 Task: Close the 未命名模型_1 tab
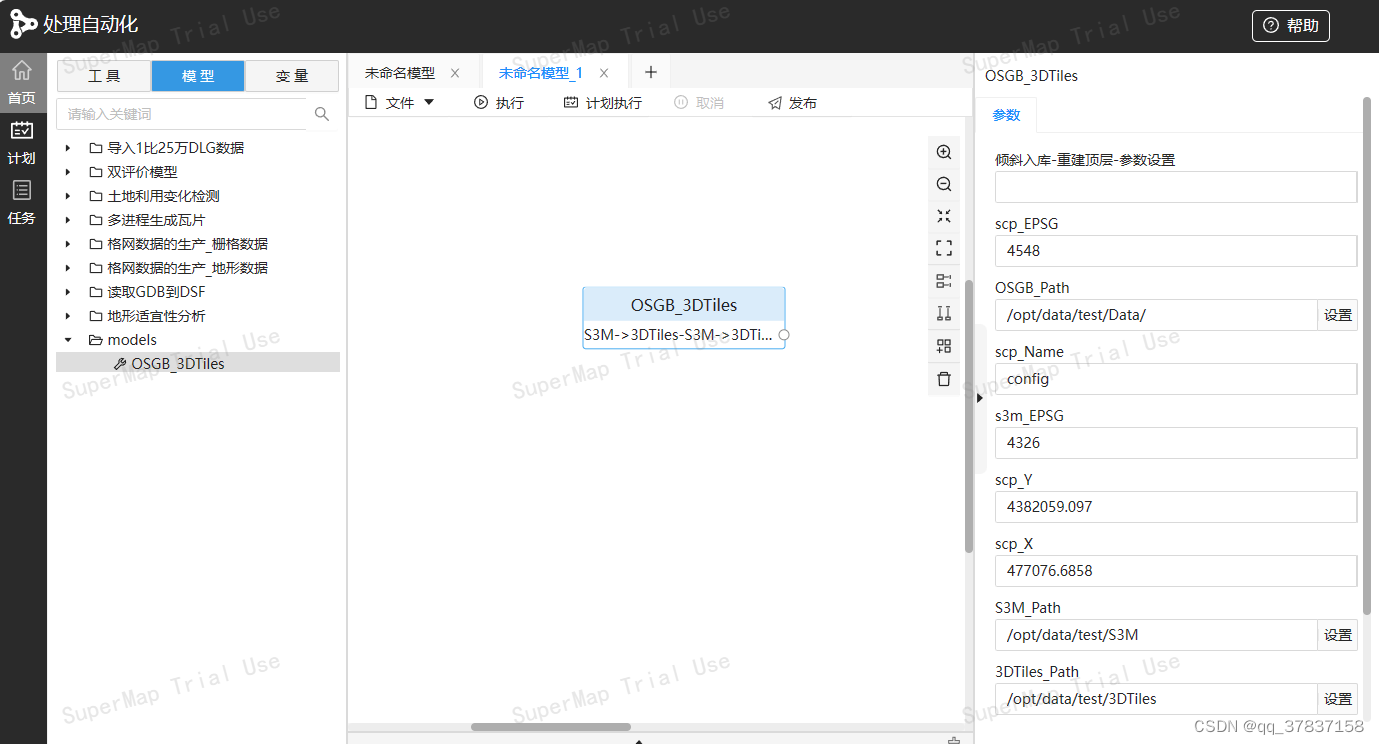(x=604, y=73)
